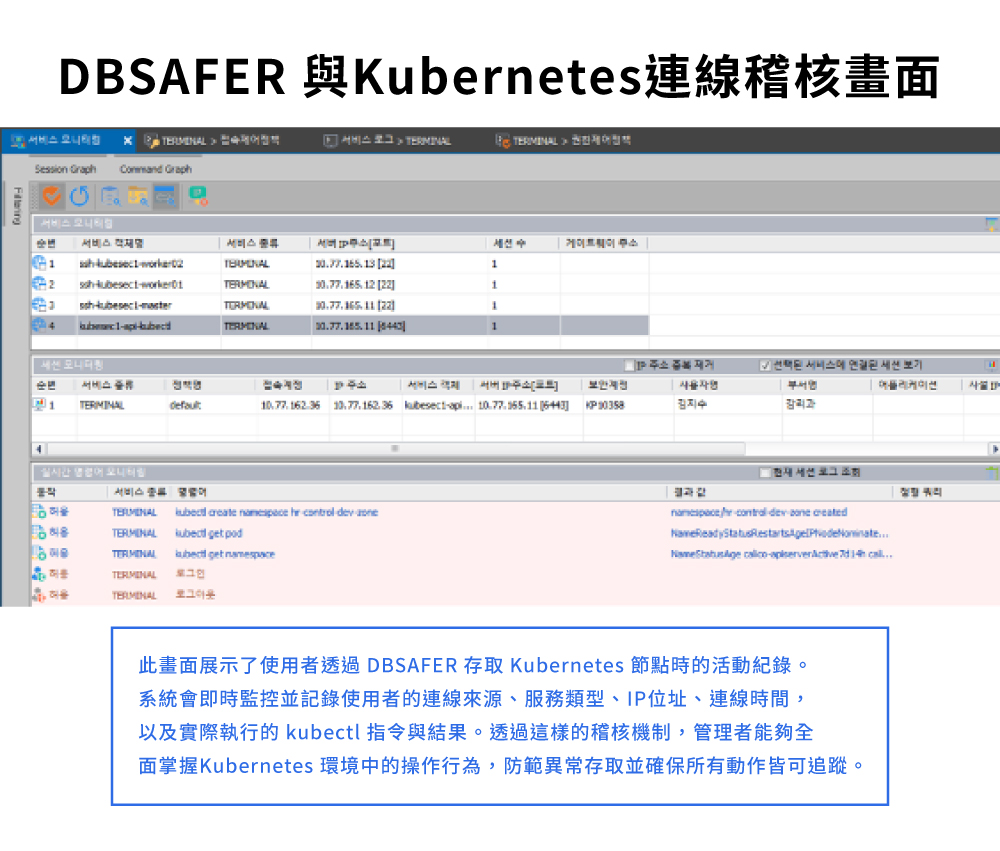The height and width of the screenshot is (851, 1000).
Task: Click the 10.77.165.11 [22] server address cell
Action: (355, 306)
